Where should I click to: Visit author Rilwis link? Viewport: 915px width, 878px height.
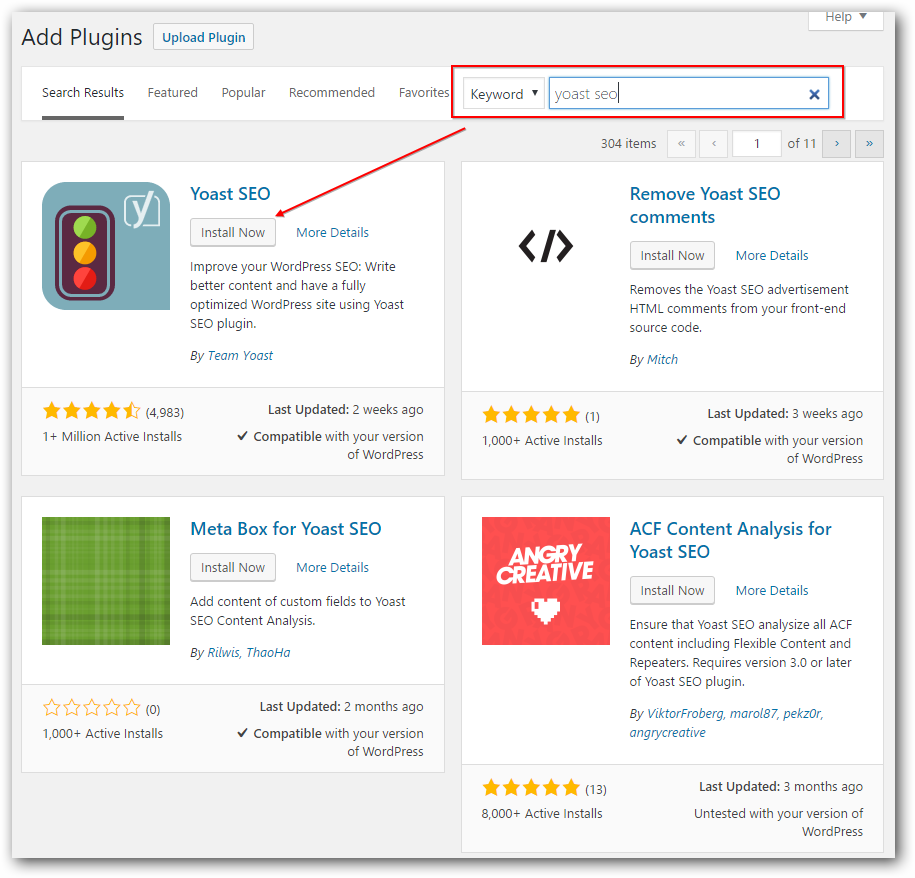pos(223,652)
